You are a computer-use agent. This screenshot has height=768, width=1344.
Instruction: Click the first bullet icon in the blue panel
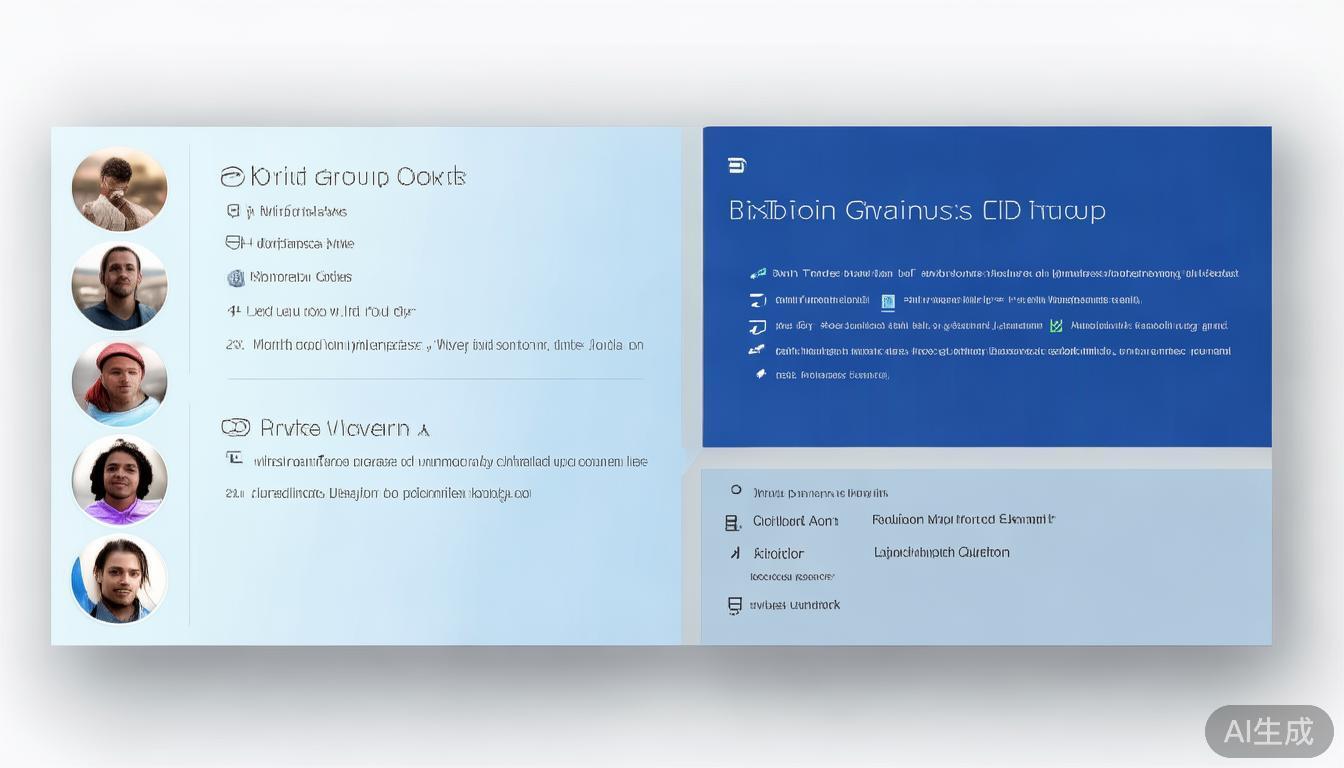(x=758, y=273)
